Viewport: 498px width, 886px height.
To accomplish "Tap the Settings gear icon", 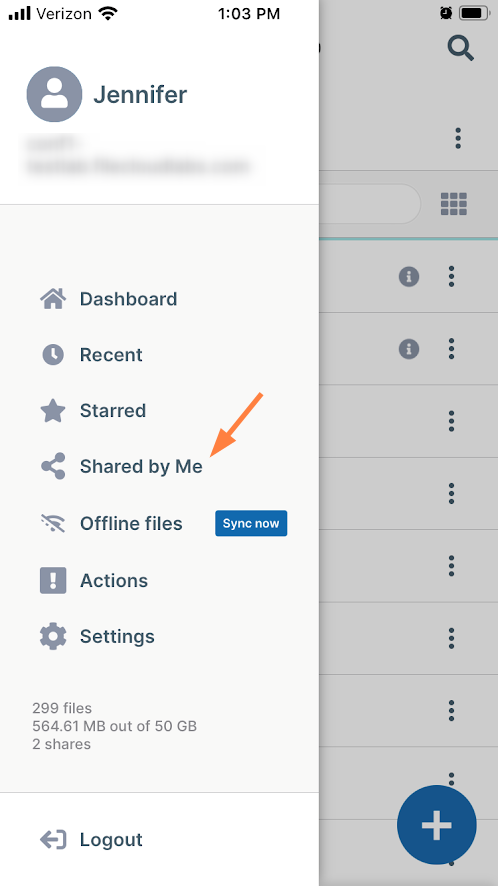I will point(53,636).
